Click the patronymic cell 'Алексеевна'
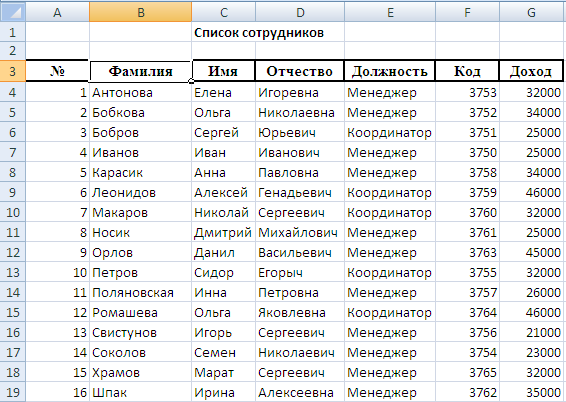 (300, 392)
